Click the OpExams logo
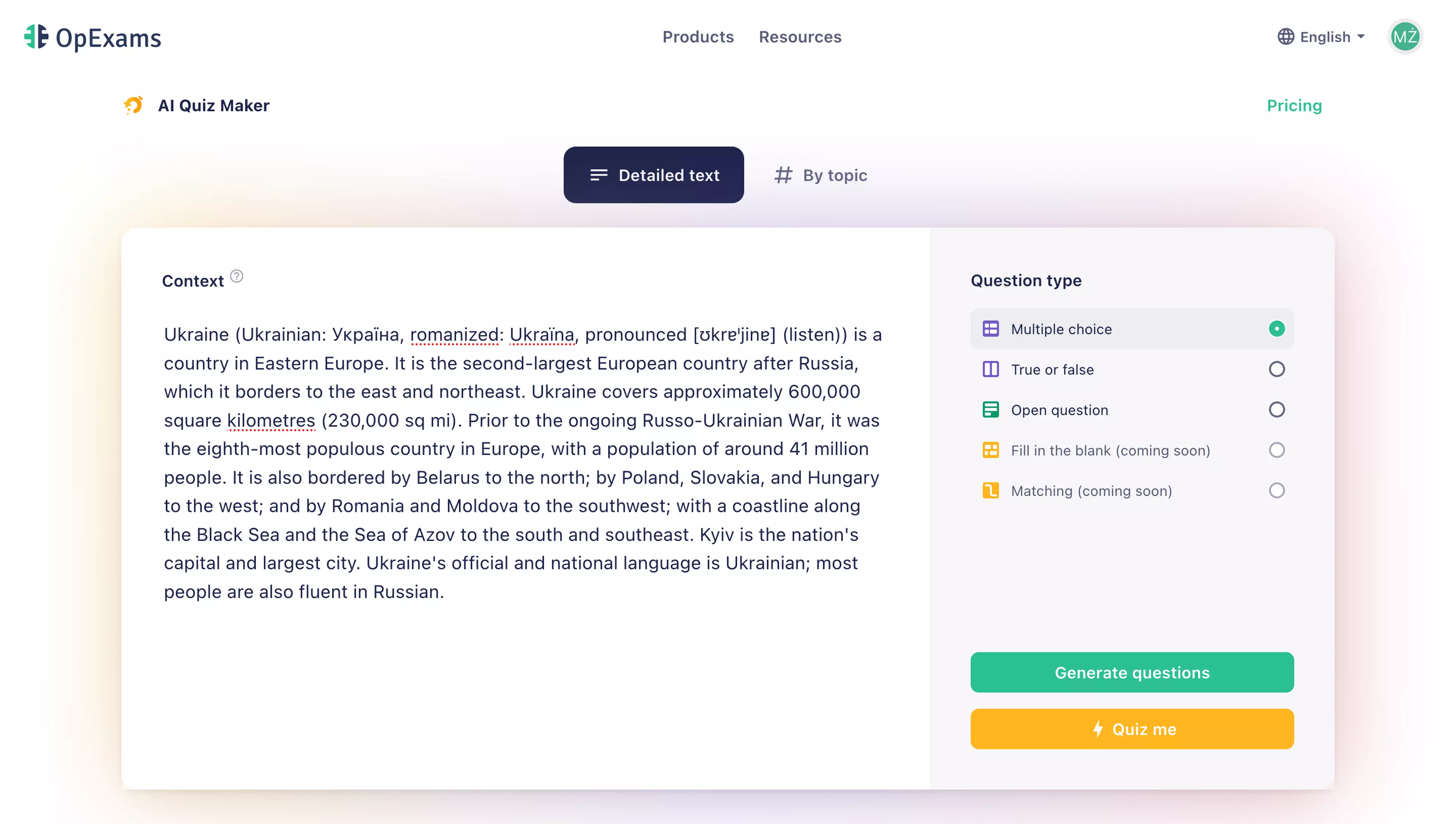 click(x=92, y=38)
